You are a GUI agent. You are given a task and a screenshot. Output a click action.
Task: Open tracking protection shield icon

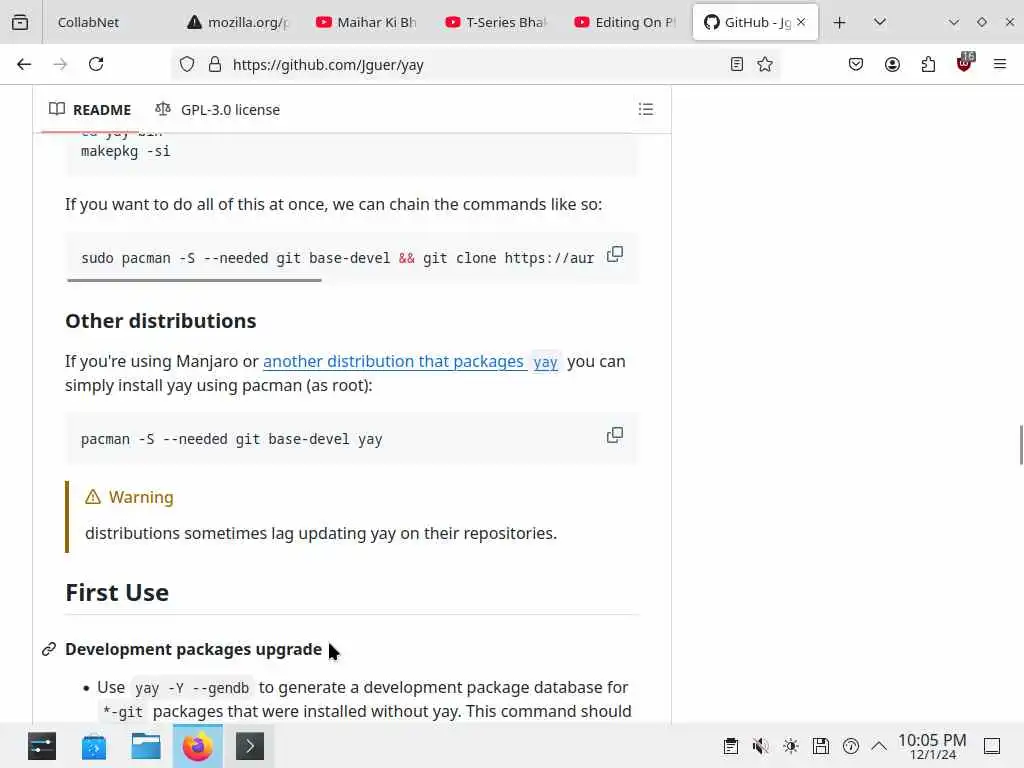[187, 64]
